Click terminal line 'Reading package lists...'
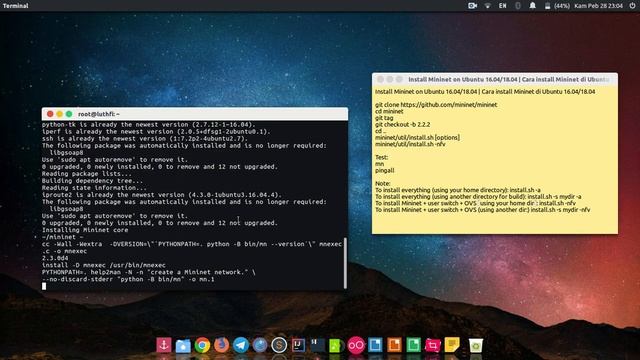Image resolution: width=640 pixels, height=360 pixels. pyautogui.click(x=86, y=173)
